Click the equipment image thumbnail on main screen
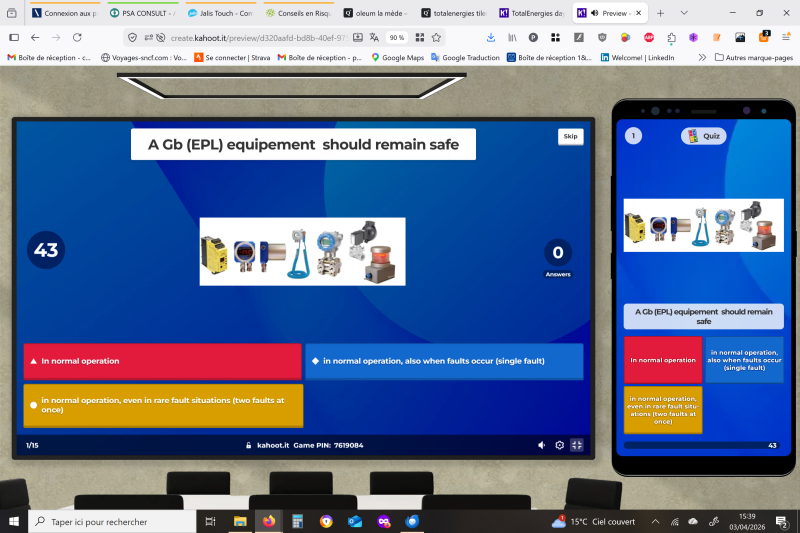The width and height of the screenshot is (800, 533). coord(302,251)
